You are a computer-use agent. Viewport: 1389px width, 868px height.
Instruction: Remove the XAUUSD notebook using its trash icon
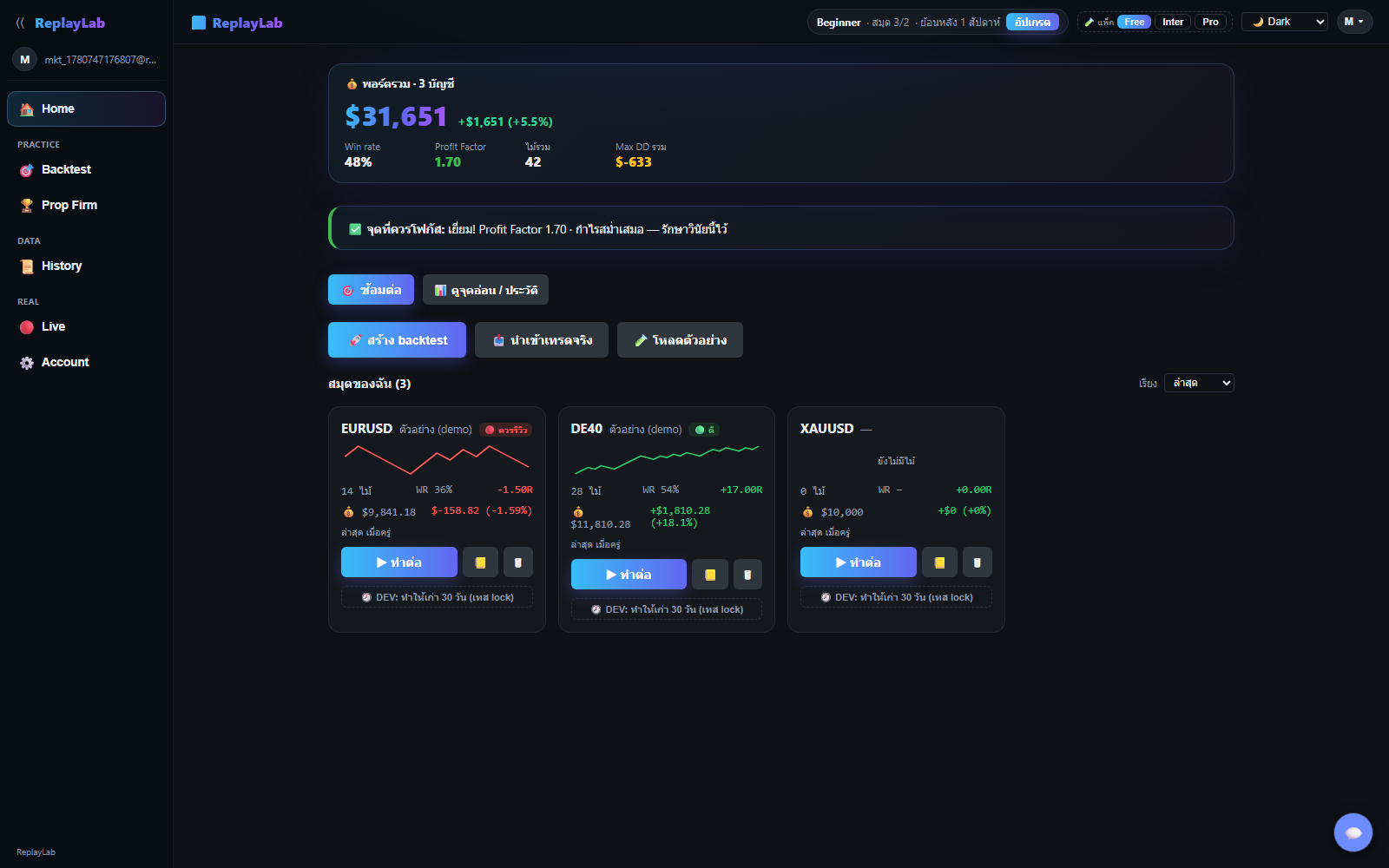click(977, 562)
